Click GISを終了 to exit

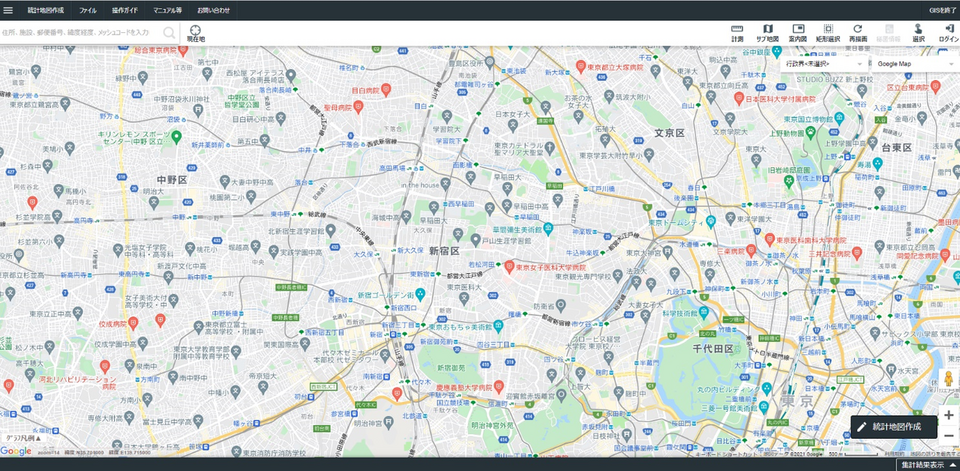click(943, 10)
